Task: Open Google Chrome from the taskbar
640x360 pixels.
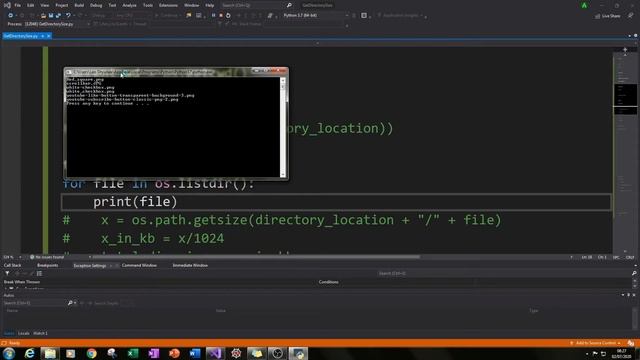Action: (91, 353)
